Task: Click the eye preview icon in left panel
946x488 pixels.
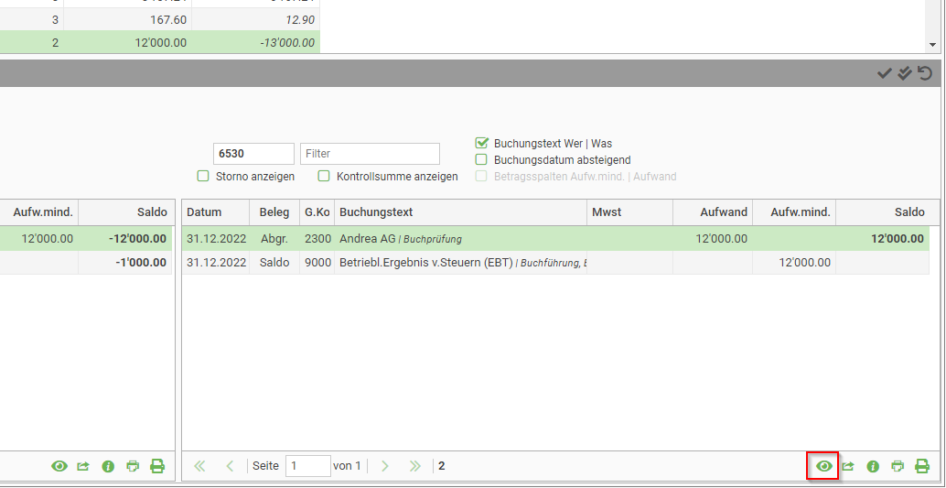Action: (x=59, y=466)
